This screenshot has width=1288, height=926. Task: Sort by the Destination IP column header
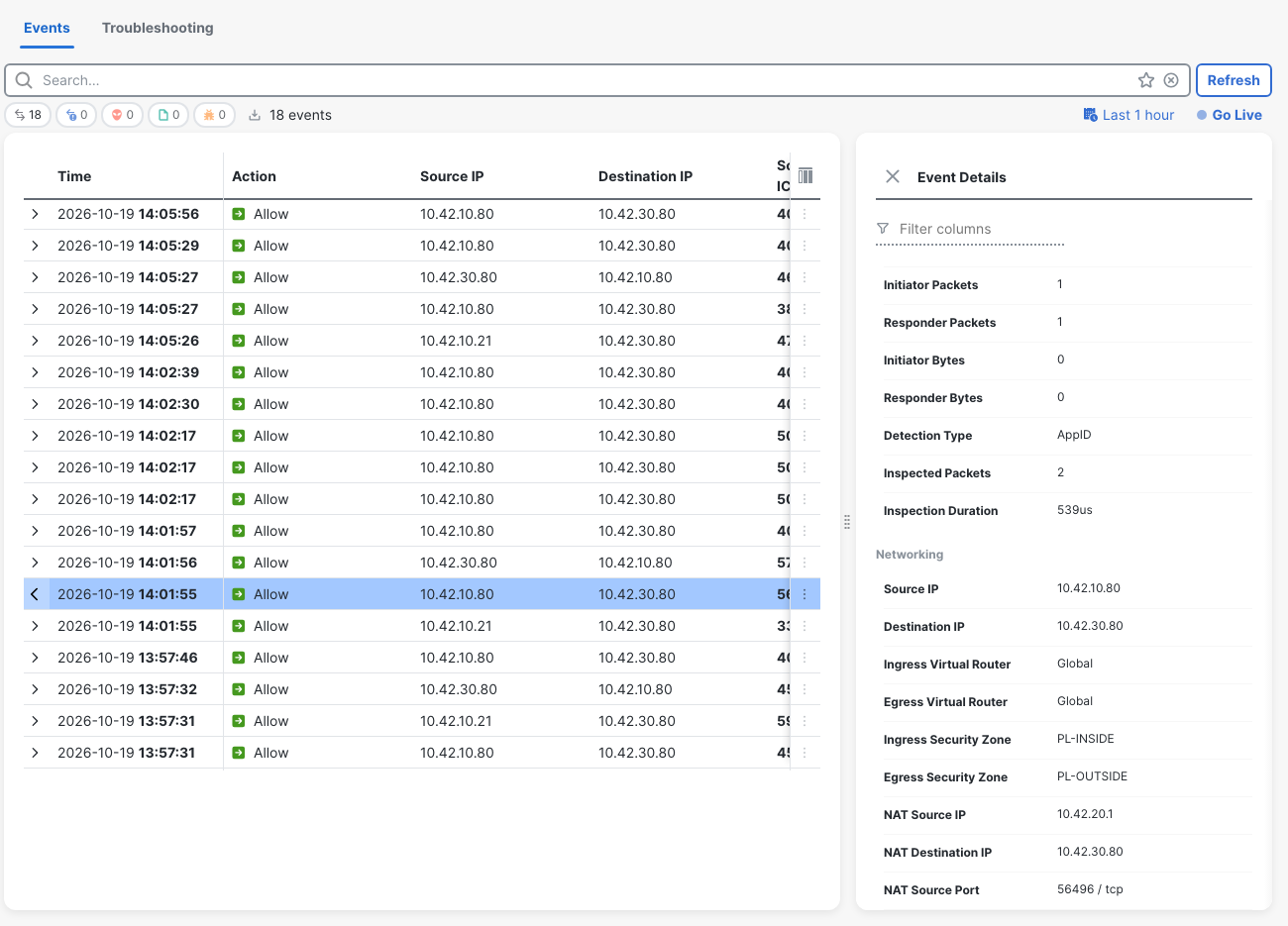click(645, 176)
